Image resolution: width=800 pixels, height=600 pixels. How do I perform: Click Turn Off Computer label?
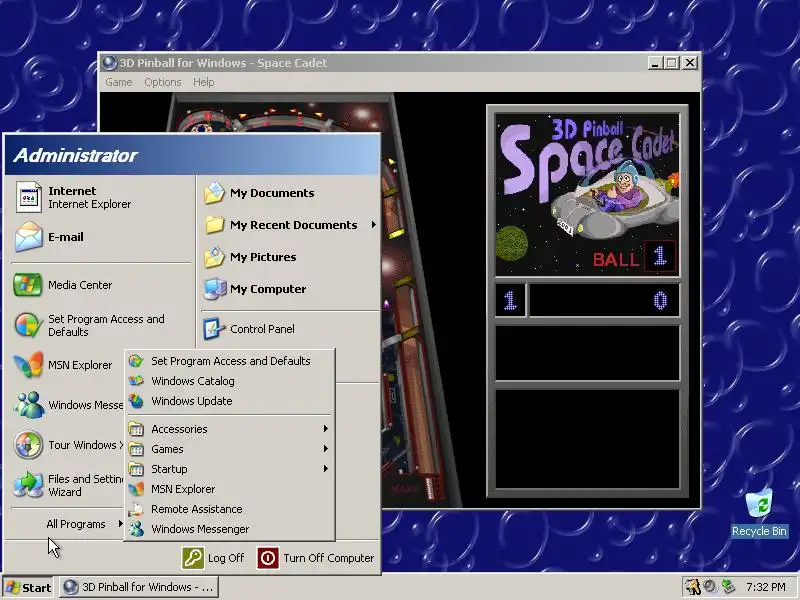pos(329,558)
